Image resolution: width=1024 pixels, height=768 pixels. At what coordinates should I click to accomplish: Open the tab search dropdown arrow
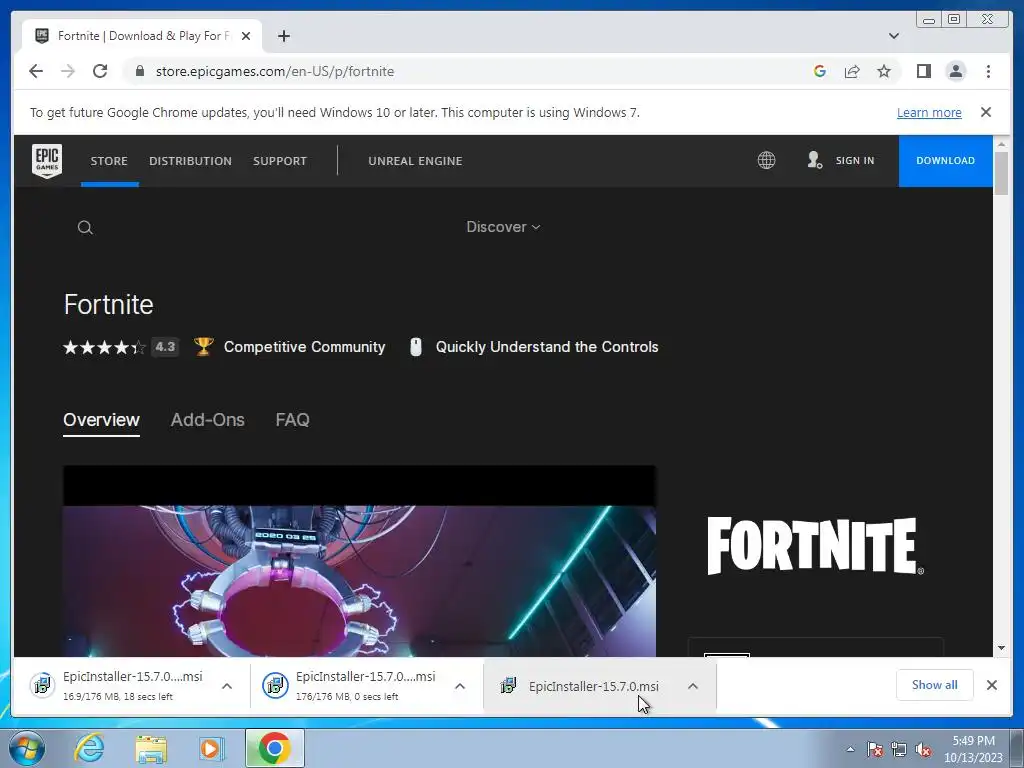pyautogui.click(x=894, y=36)
